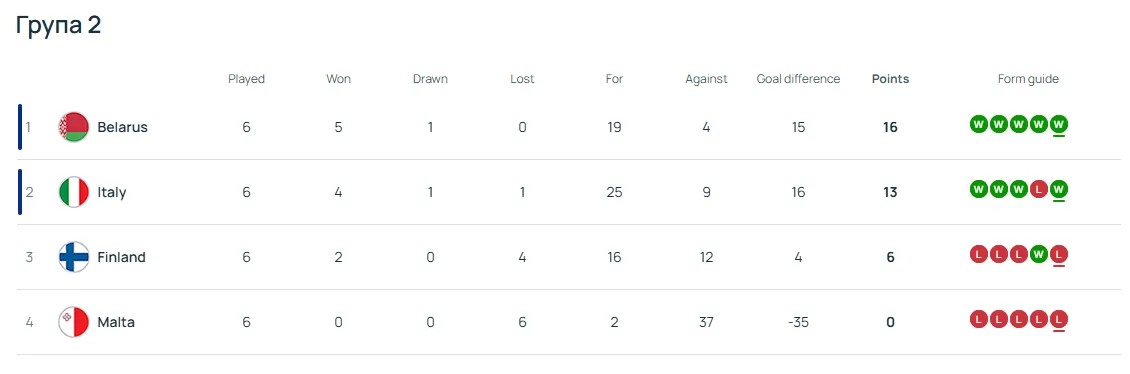Select Italy's red L form badge
The image size is (1130, 374).
(1038, 190)
